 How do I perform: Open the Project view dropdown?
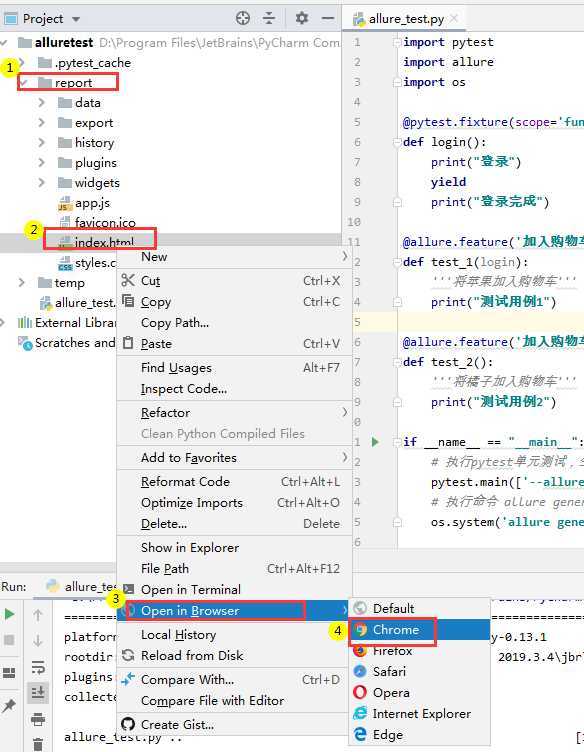(76, 19)
